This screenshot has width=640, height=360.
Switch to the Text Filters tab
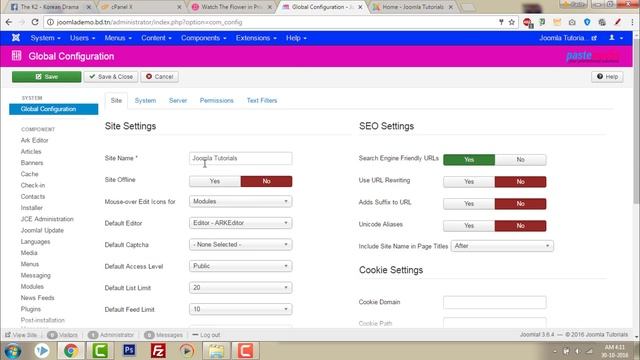coord(262,100)
